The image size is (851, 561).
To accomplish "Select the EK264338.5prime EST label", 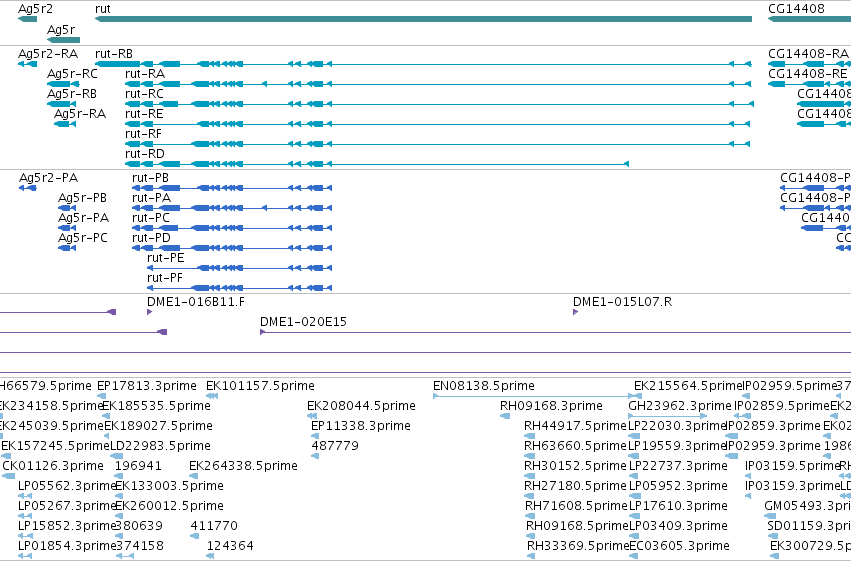I will click(243, 467).
